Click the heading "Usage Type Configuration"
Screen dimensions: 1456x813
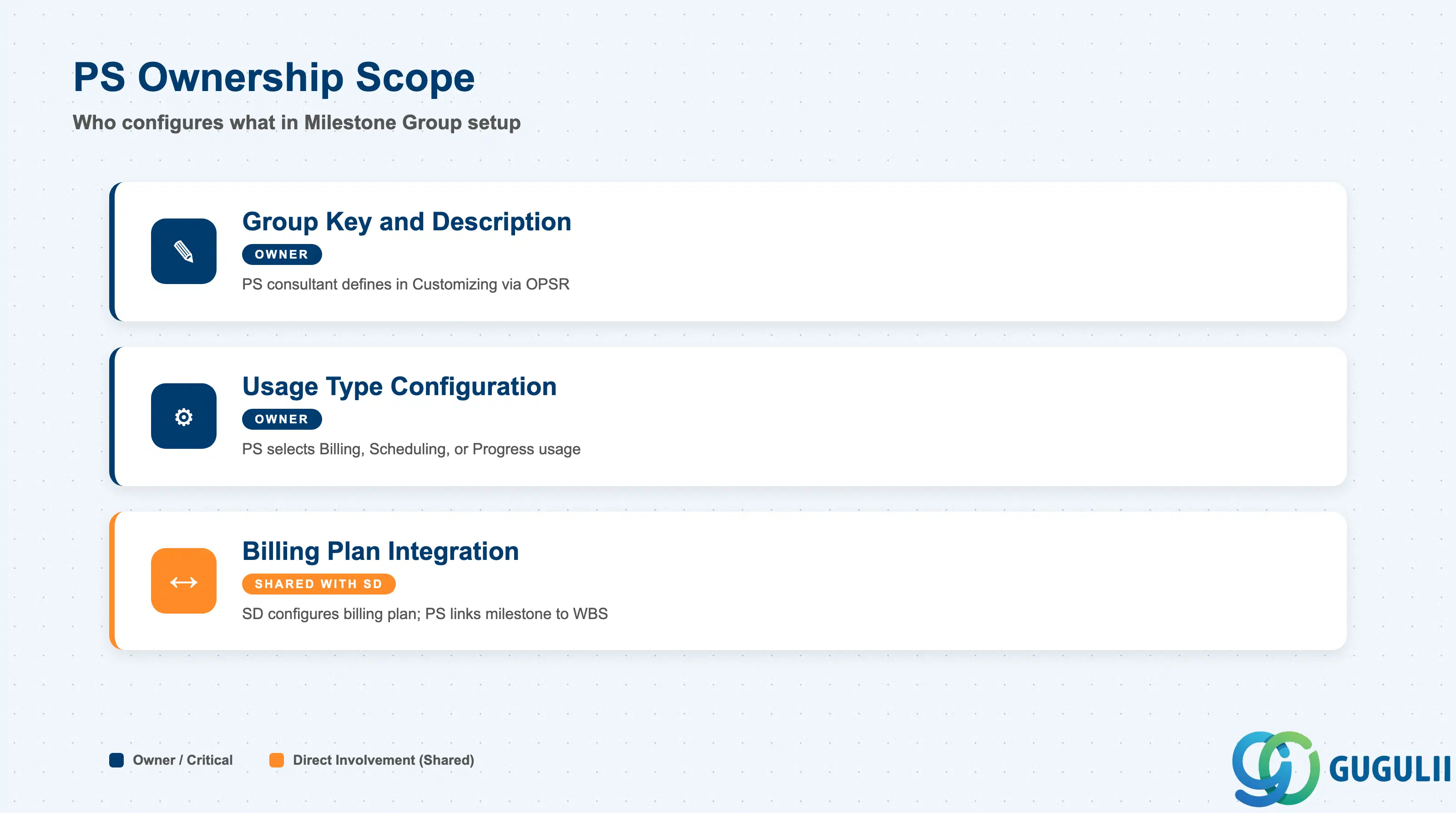point(399,387)
